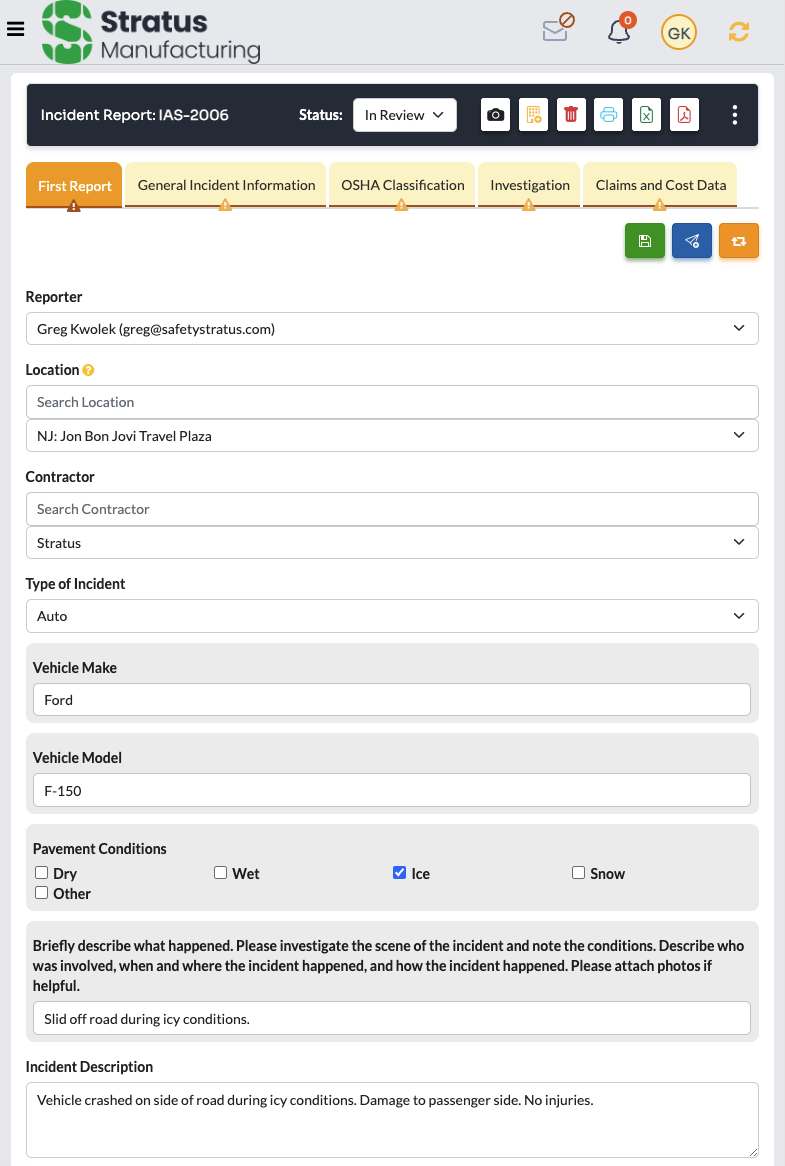785x1166 pixels.
Task: Print the incident report via printer icon
Action: [608, 115]
